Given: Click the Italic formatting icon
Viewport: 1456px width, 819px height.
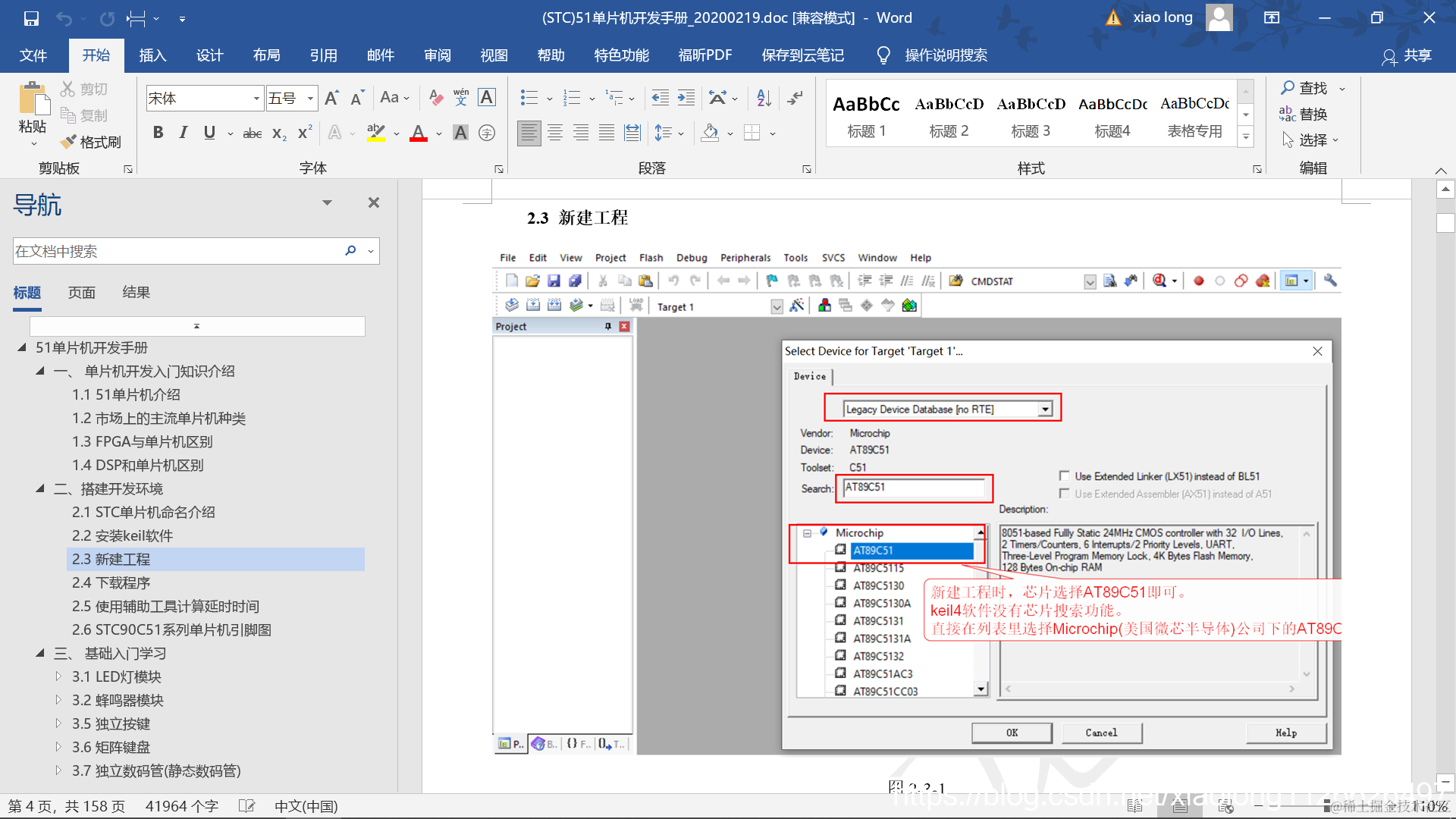Looking at the screenshot, I should pyautogui.click(x=183, y=133).
